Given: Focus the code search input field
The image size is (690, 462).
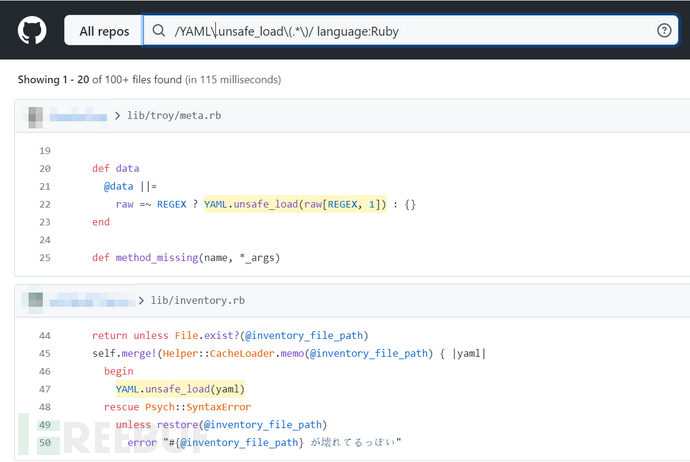Looking at the screenshot, I should [411, 30].
